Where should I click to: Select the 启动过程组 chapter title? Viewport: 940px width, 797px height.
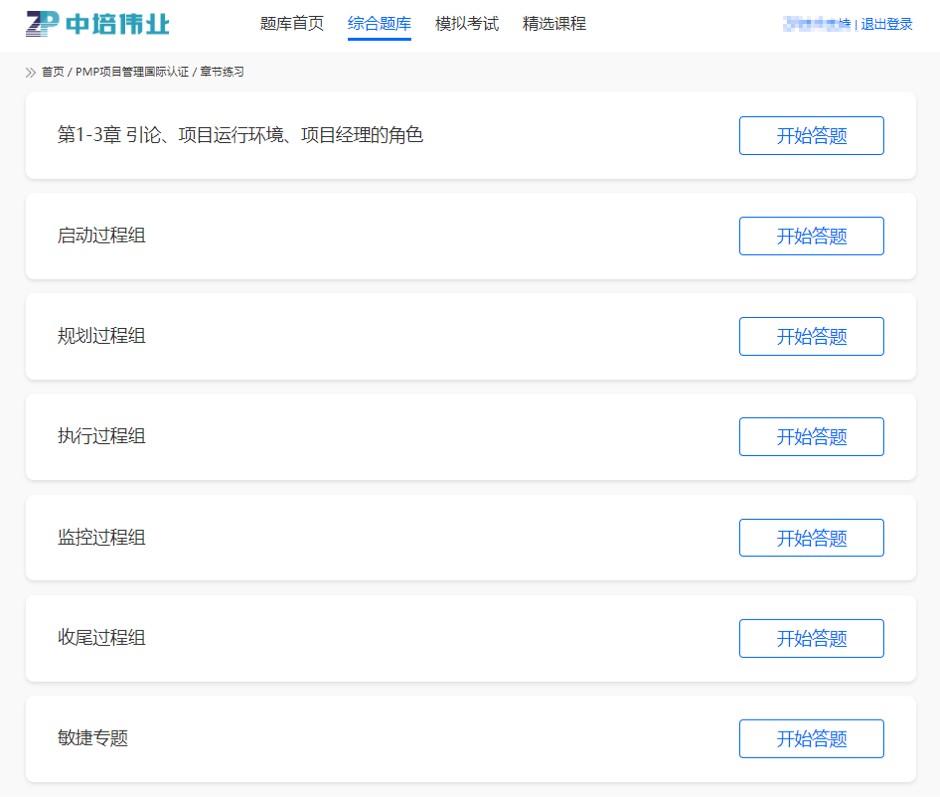[102, 236]
